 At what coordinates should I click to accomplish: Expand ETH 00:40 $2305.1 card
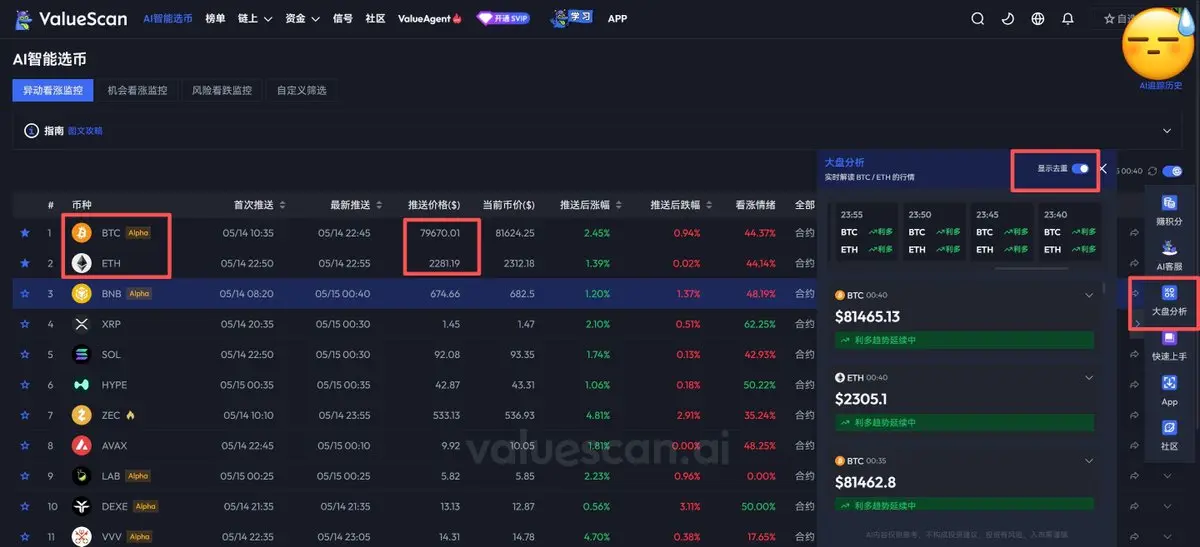tap(1089, 377)
